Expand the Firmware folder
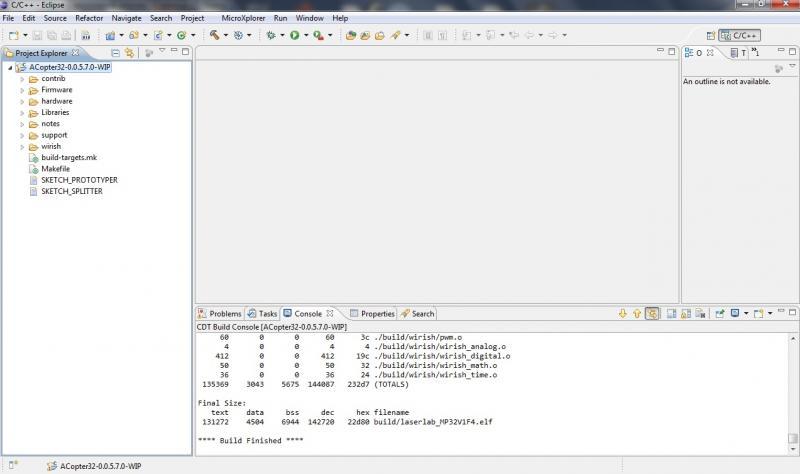800x474 pixels. click(22, 90)
